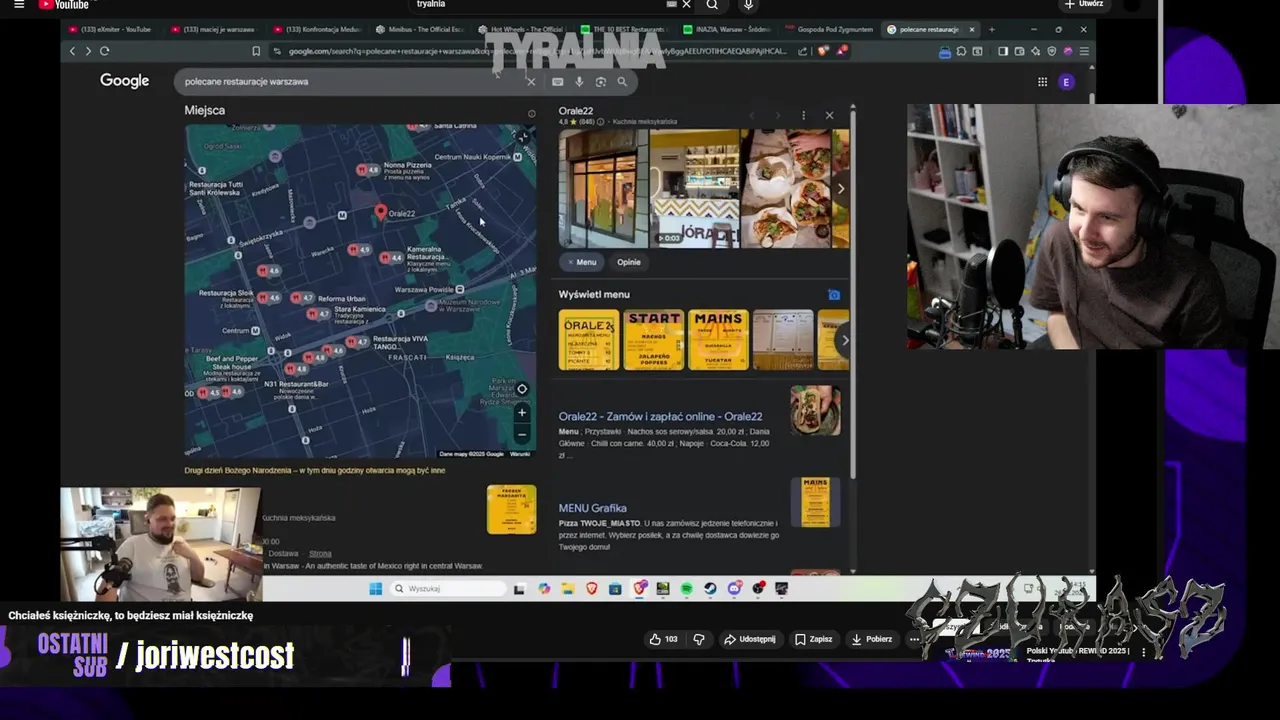Click the Google voice search microphone

[579, 82]
